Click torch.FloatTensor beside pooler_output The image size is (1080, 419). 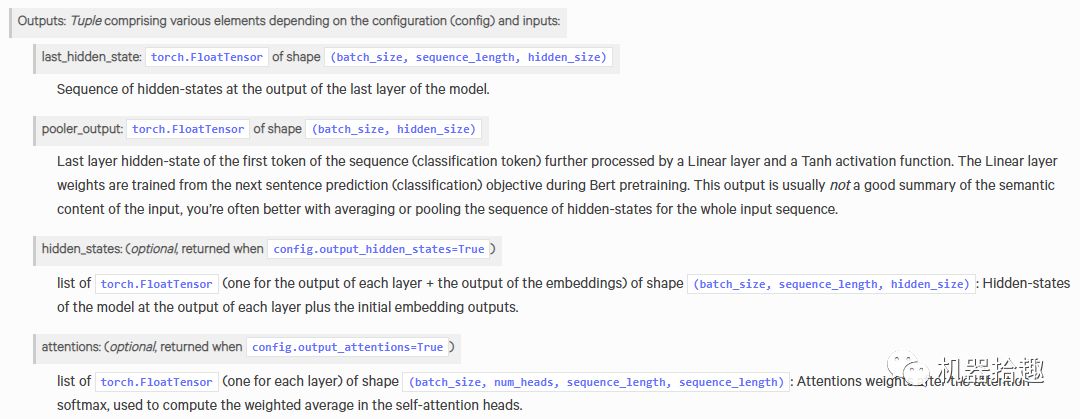point(188,128)
